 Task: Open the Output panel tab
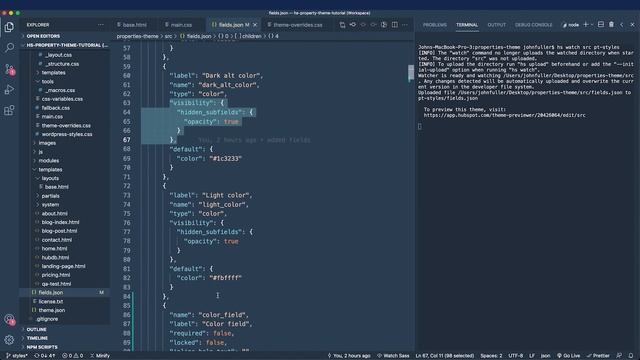click(496, 25)
